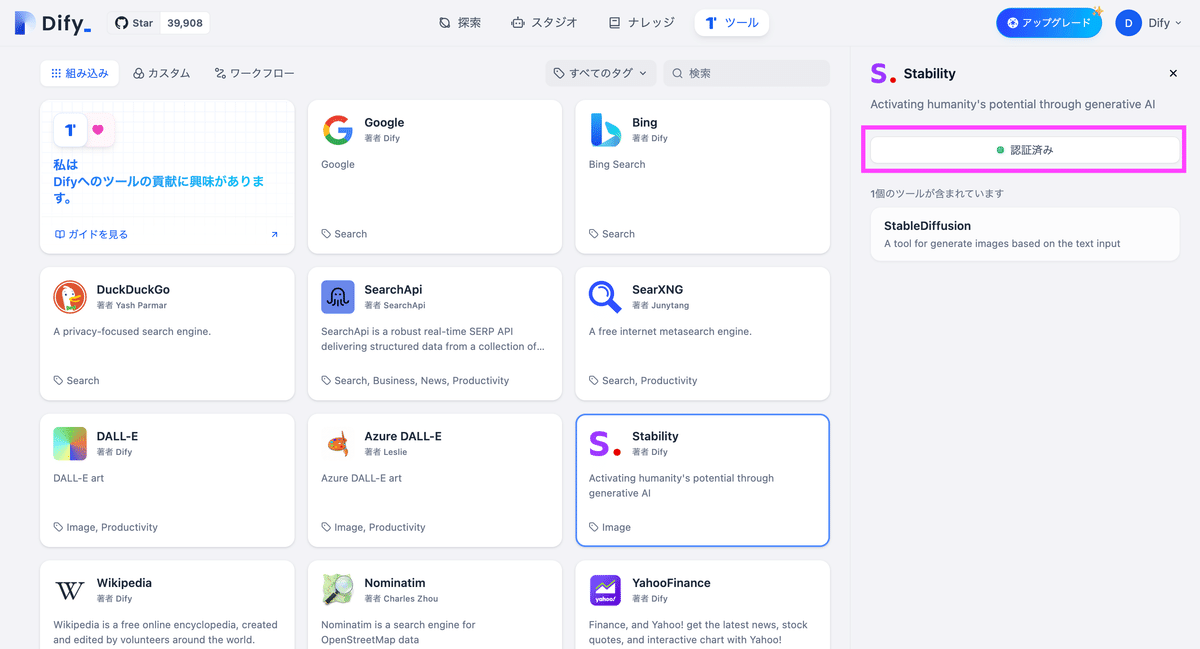Click the tag icon in すべてのタグ

[x=559, y=73]
